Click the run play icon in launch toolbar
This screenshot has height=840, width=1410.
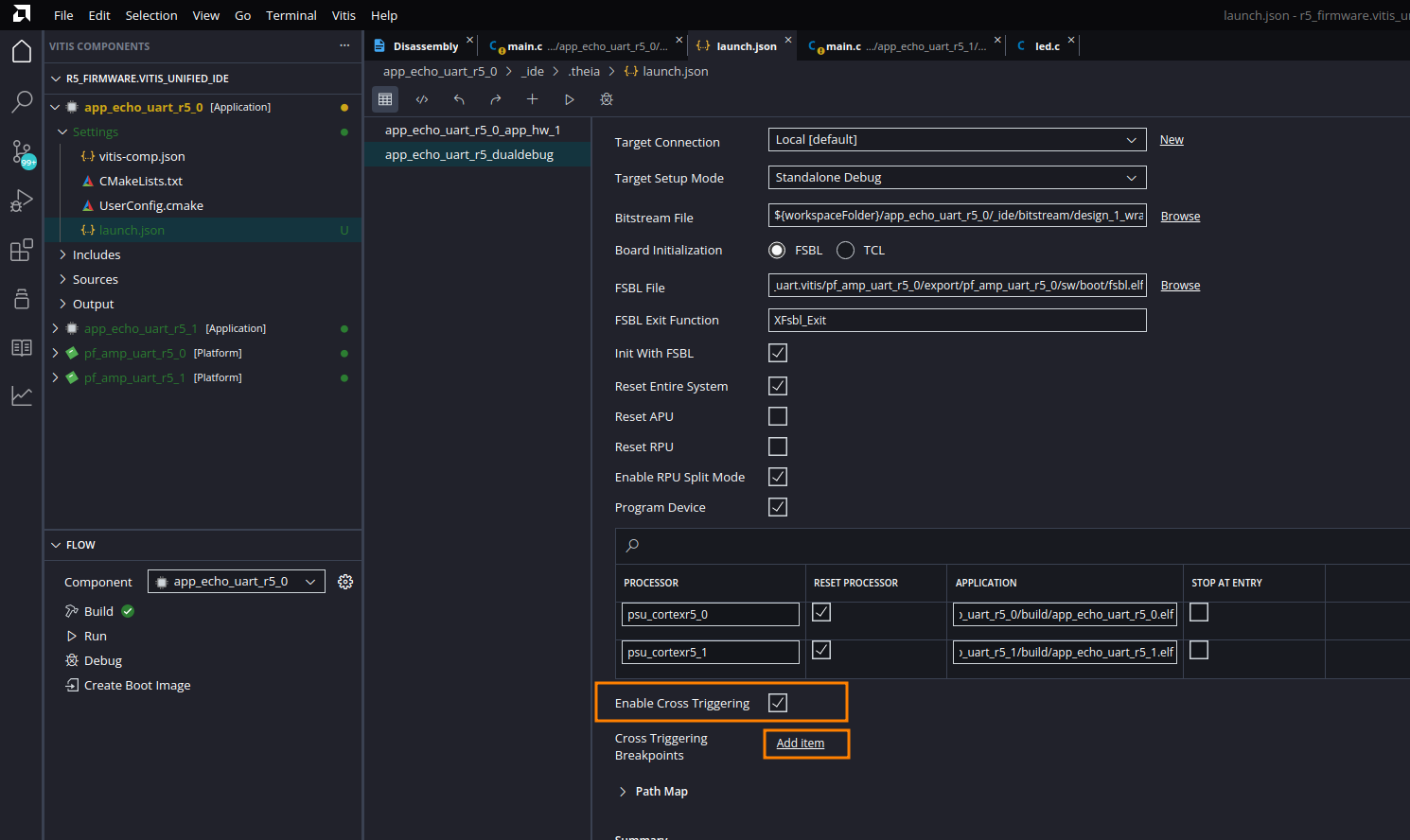pos(569,99)
